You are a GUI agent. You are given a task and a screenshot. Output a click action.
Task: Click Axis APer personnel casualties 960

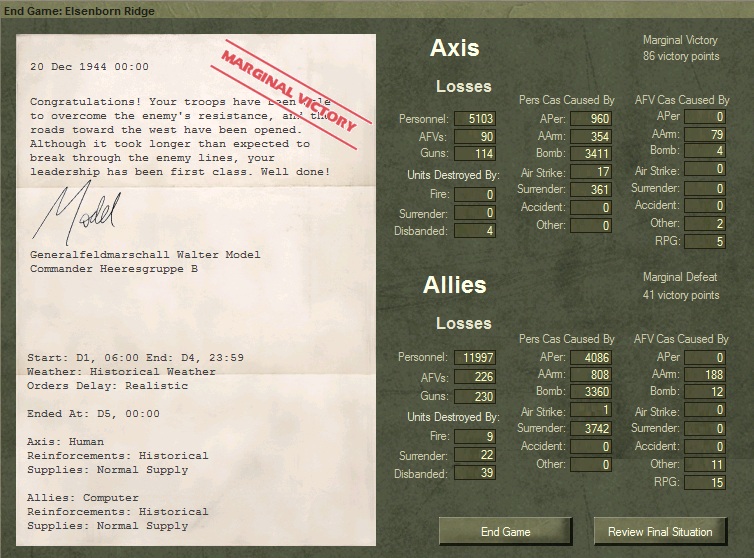591,119
